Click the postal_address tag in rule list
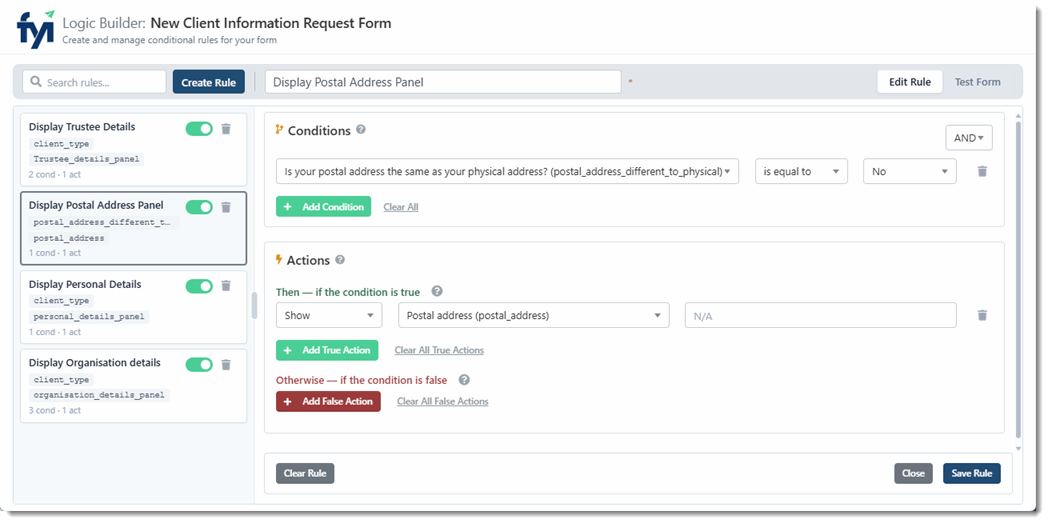The width and height of the screenshot is (1048, 523). click(x=69, y=238)
